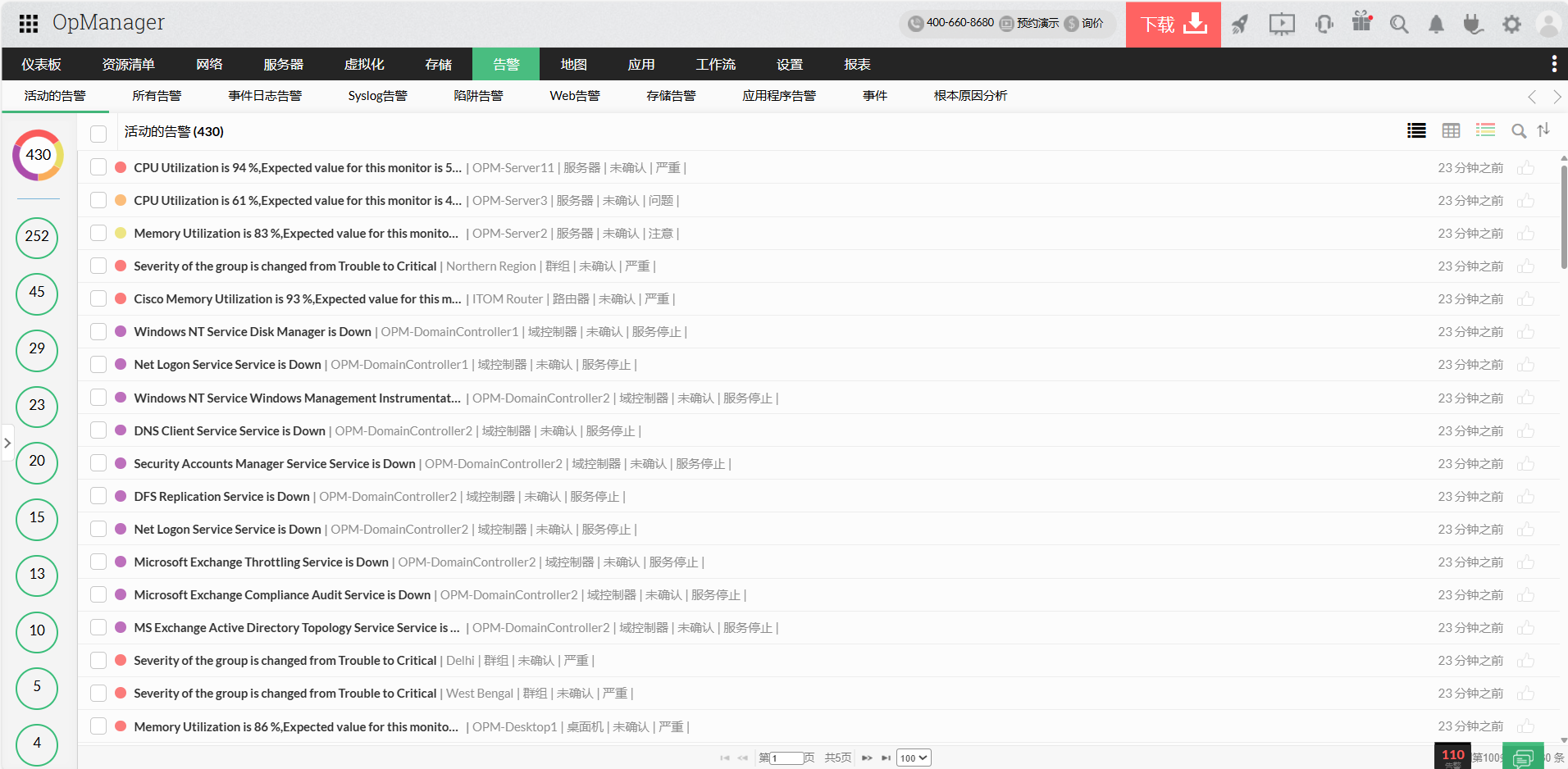The image size is (1568, 769).
Task: Open the settings gear icon
Action: pyautogui.click(x=1511, y=24)
